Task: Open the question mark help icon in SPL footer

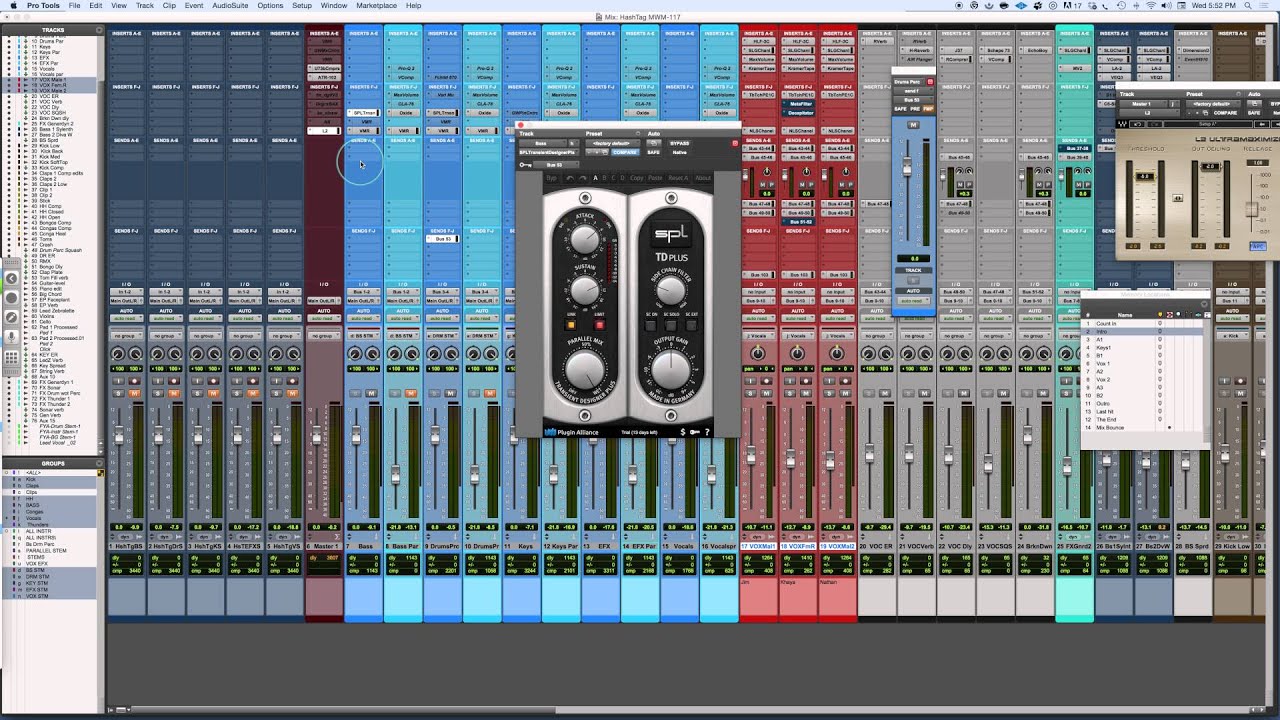Action: coord(707,432)
